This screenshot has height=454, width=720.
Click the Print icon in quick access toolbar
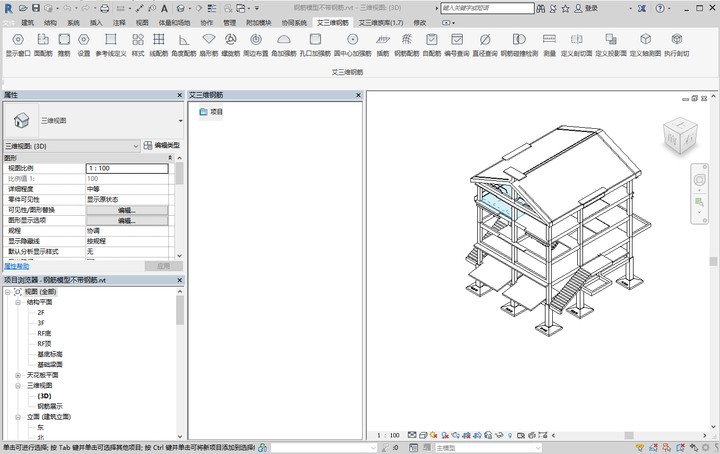pos(105,8)
